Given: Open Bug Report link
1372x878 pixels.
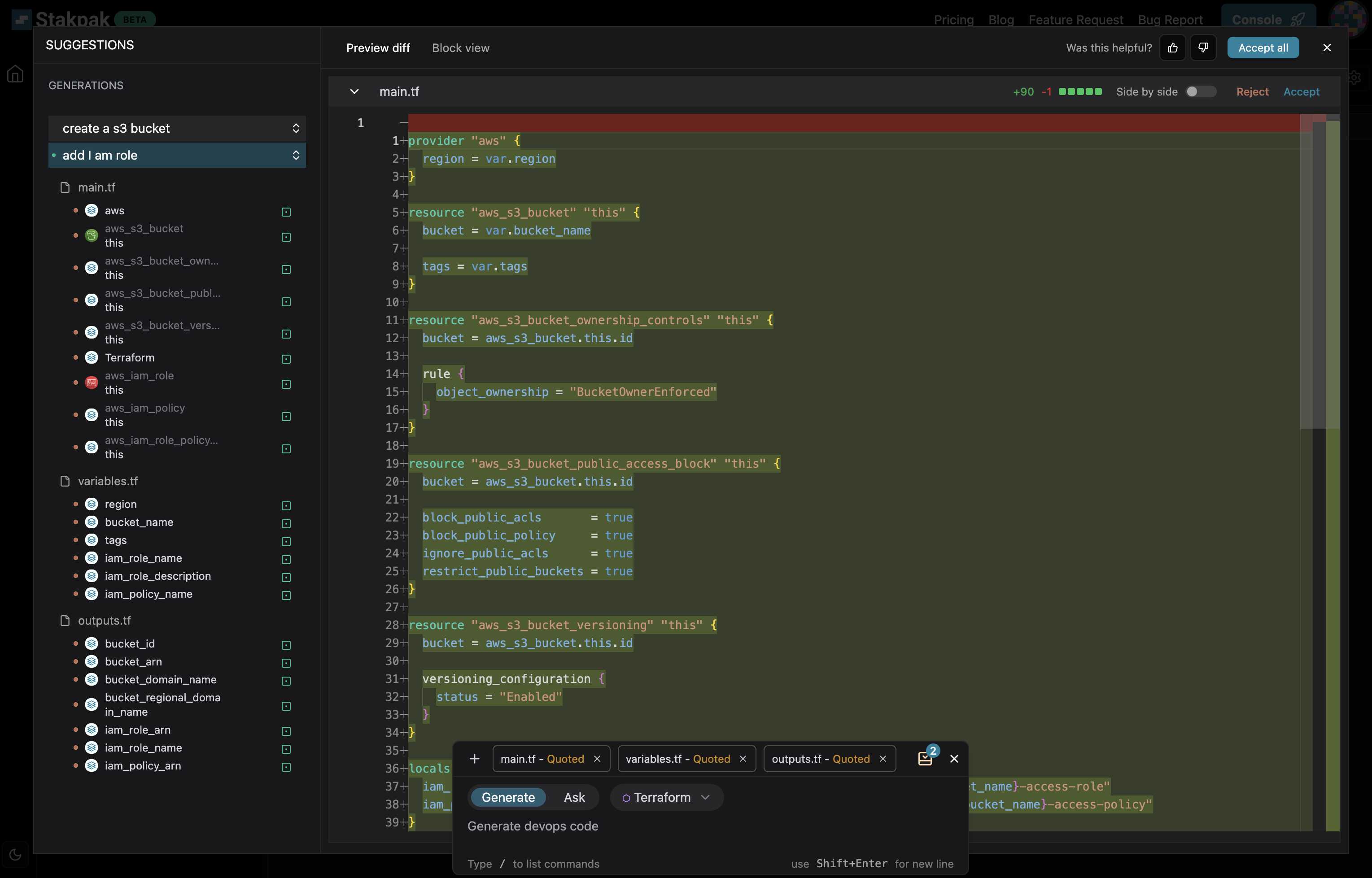Looking at the screenshot, I should [x=1170, y=20].
